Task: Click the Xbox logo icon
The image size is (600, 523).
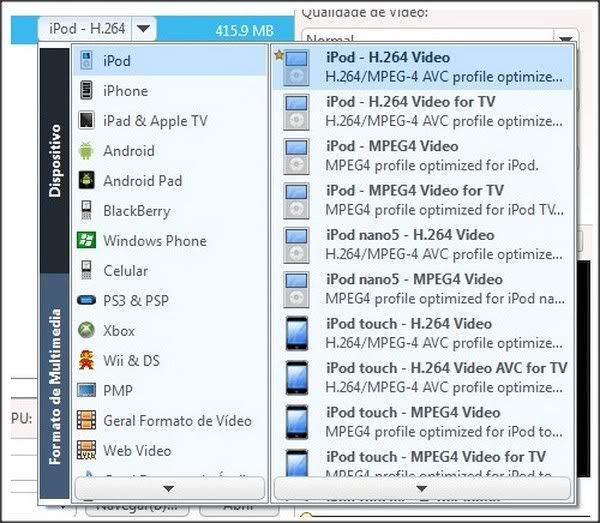Action: click(x=86, y=330)
